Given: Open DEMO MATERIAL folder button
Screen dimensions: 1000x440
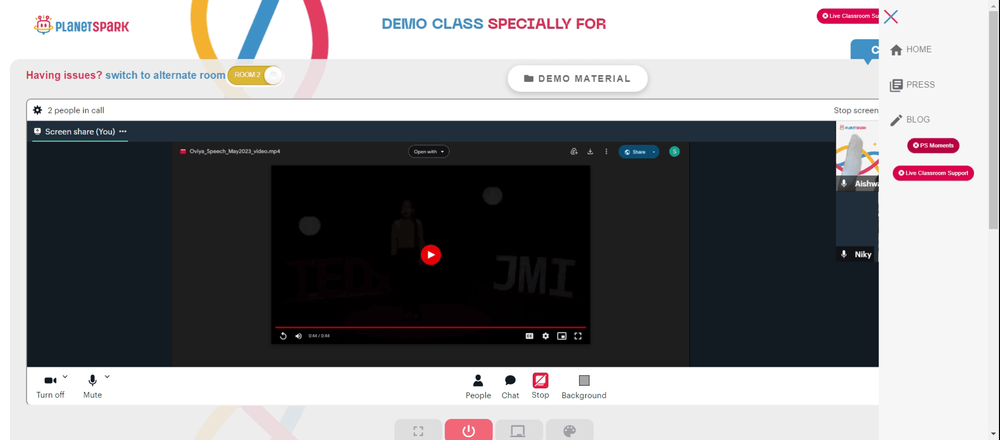Looking at the screenshot, I should click(x=578, y=78).
